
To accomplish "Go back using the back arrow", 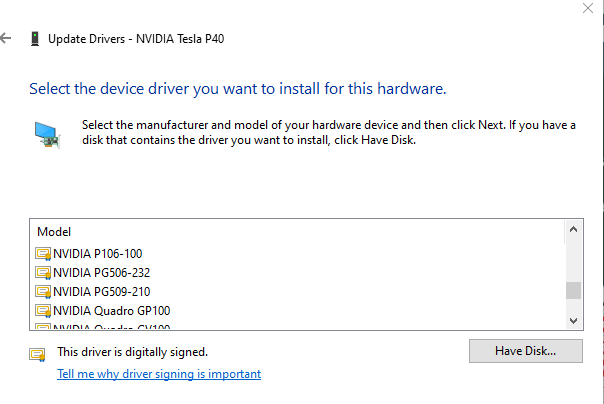I will coord(7,39).
